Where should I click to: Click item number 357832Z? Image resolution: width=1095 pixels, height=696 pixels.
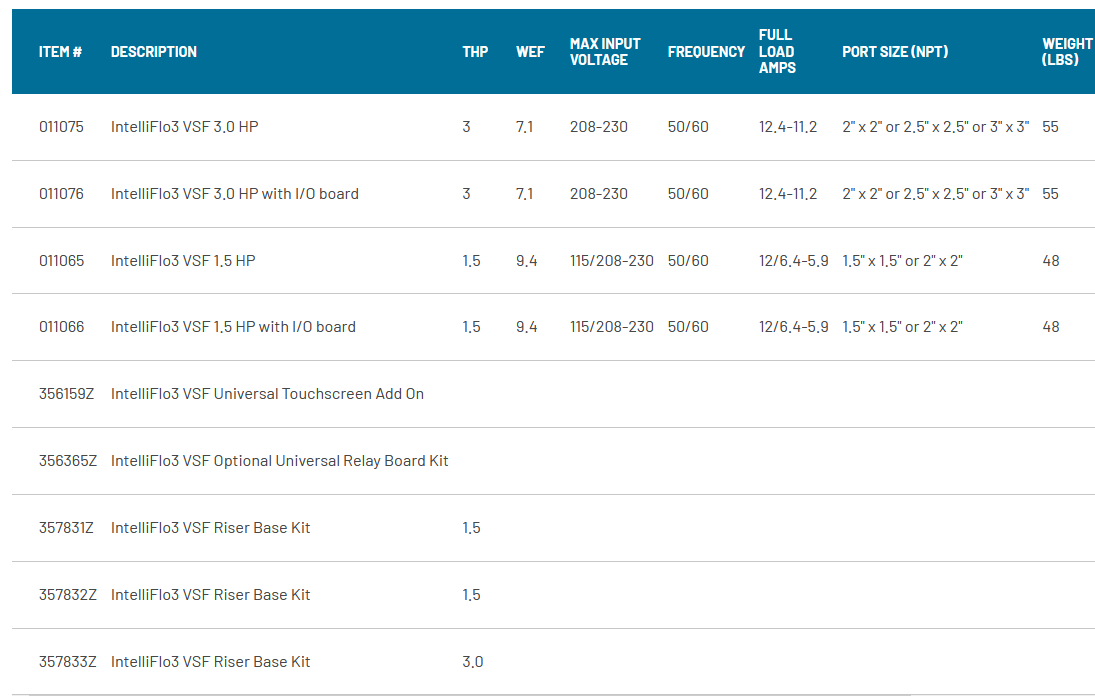pyautogui.click(x=67, y=595)
